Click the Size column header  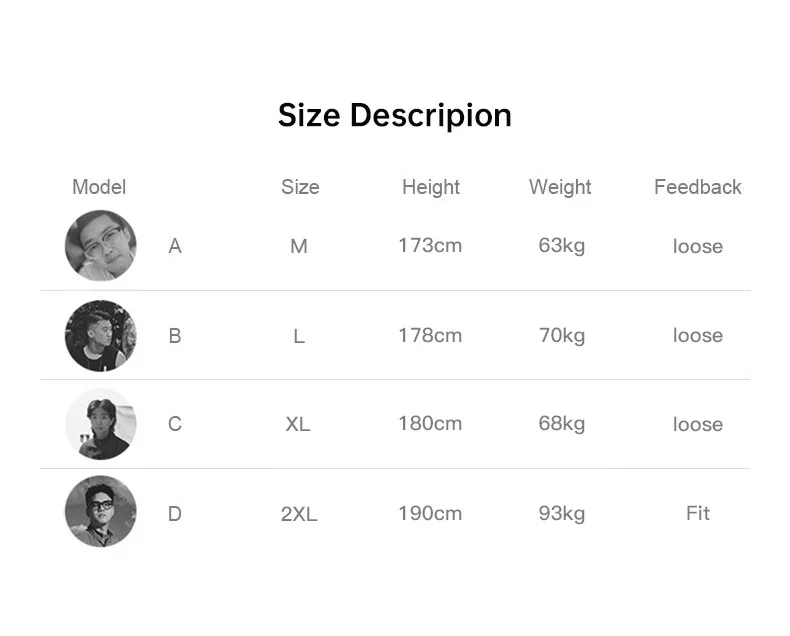pyautogui.click(x=300, y=187)
